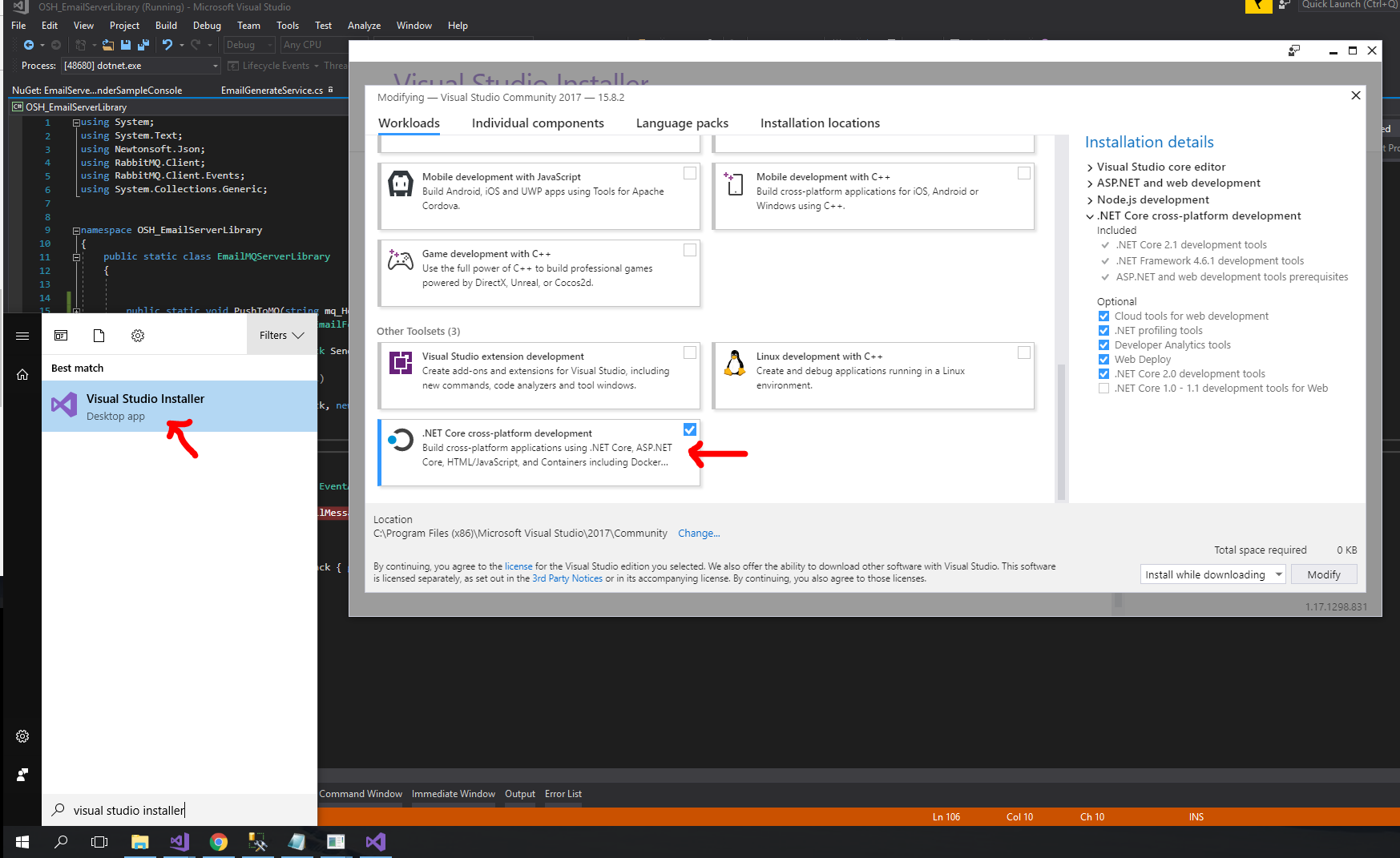Open the Debug configuration dropdown

pyautogui.click(x=248, y=45)
